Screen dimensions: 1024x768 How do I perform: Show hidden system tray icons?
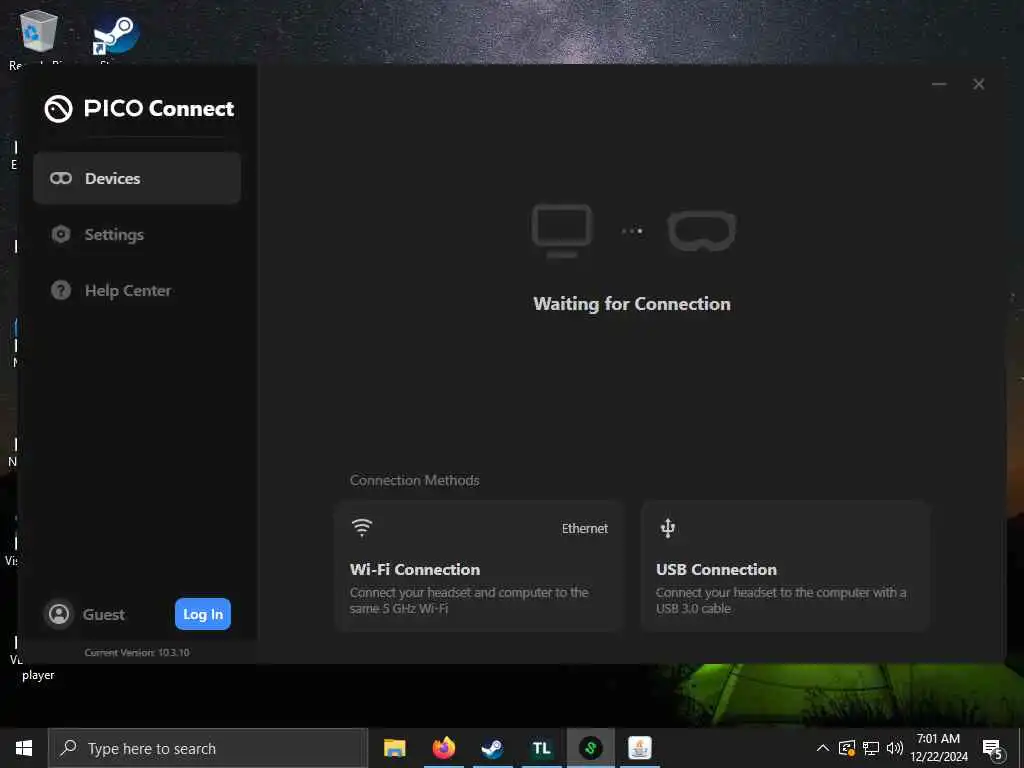823,748
